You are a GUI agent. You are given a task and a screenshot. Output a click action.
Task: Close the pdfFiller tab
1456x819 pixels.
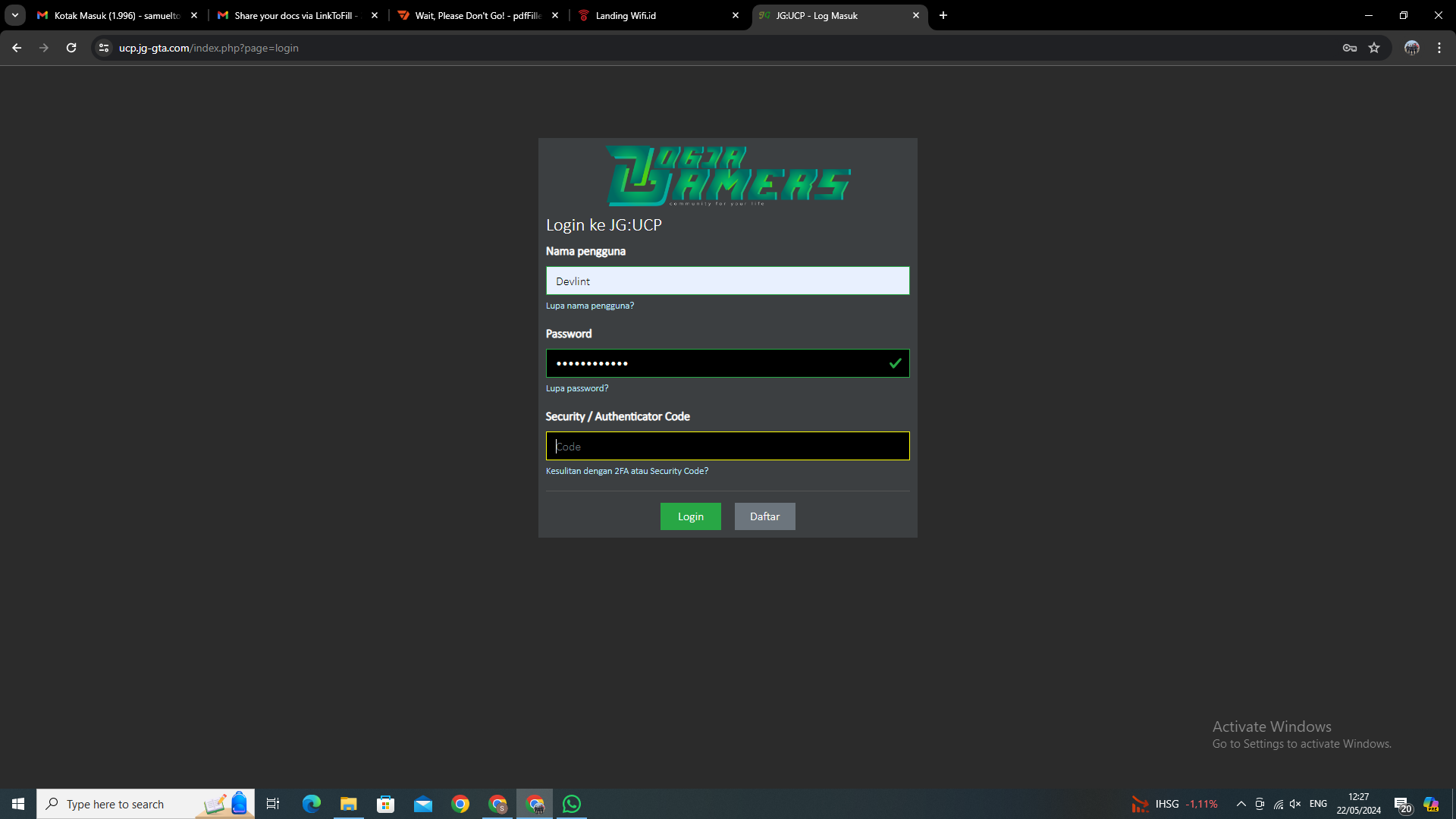click(555, 15)
